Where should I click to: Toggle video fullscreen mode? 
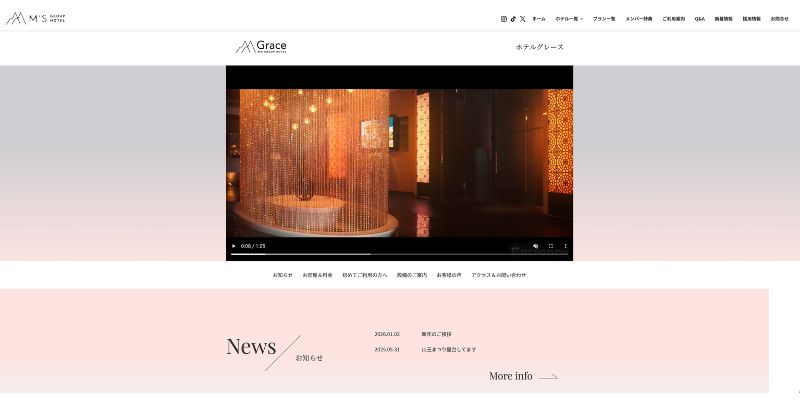coord(551,246)
